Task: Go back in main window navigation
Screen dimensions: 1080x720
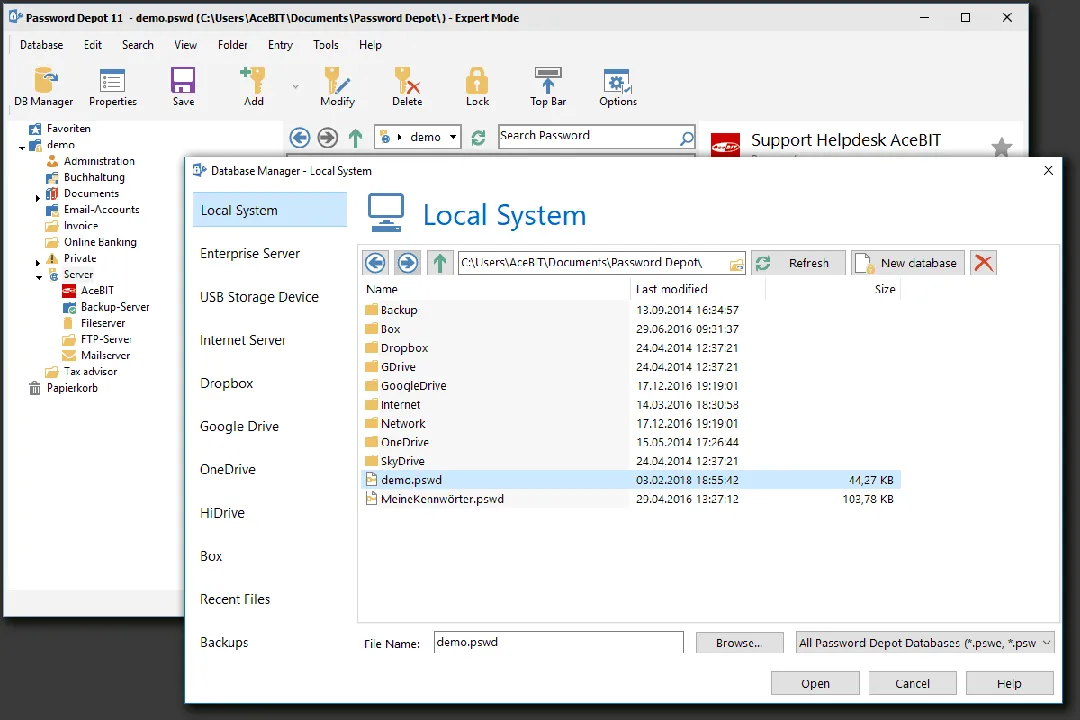Action: [300, 138]
